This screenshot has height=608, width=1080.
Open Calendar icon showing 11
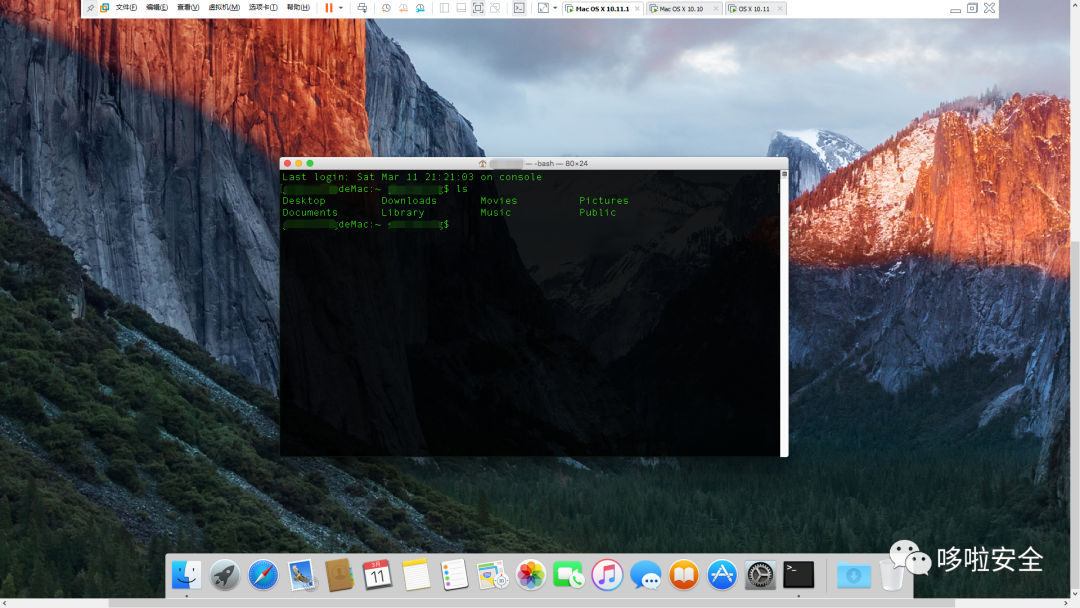[377, 575]
